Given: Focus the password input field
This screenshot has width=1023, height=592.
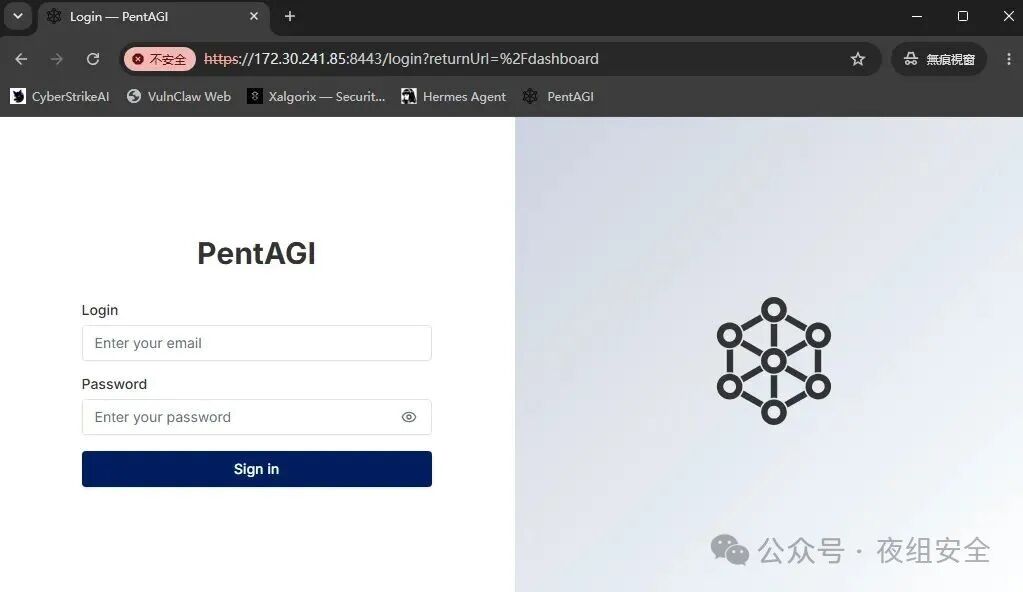Looking at the screenshot, I should [256, 417].
